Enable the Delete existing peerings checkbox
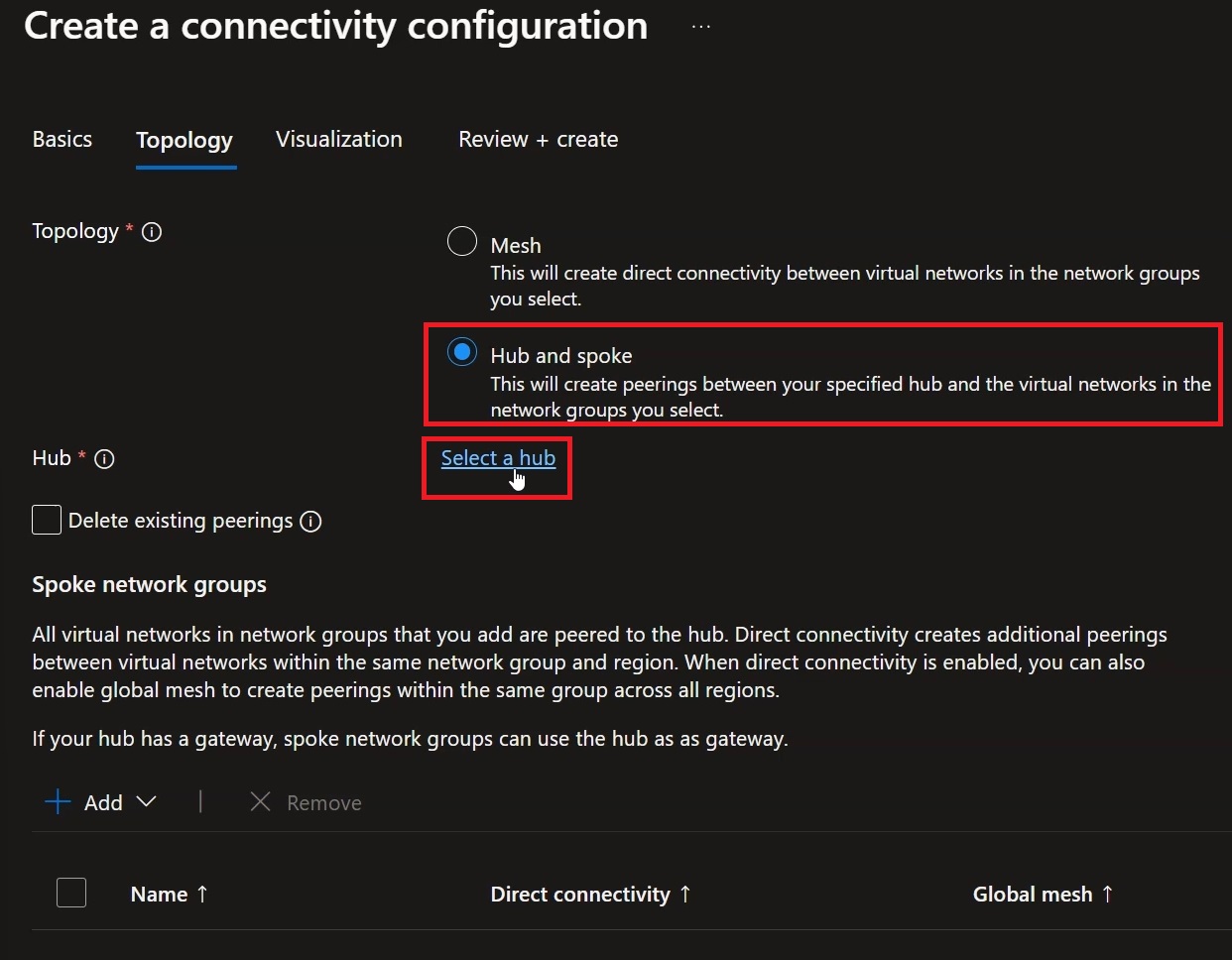This screenshot has height=960, width=1232. 47,520
